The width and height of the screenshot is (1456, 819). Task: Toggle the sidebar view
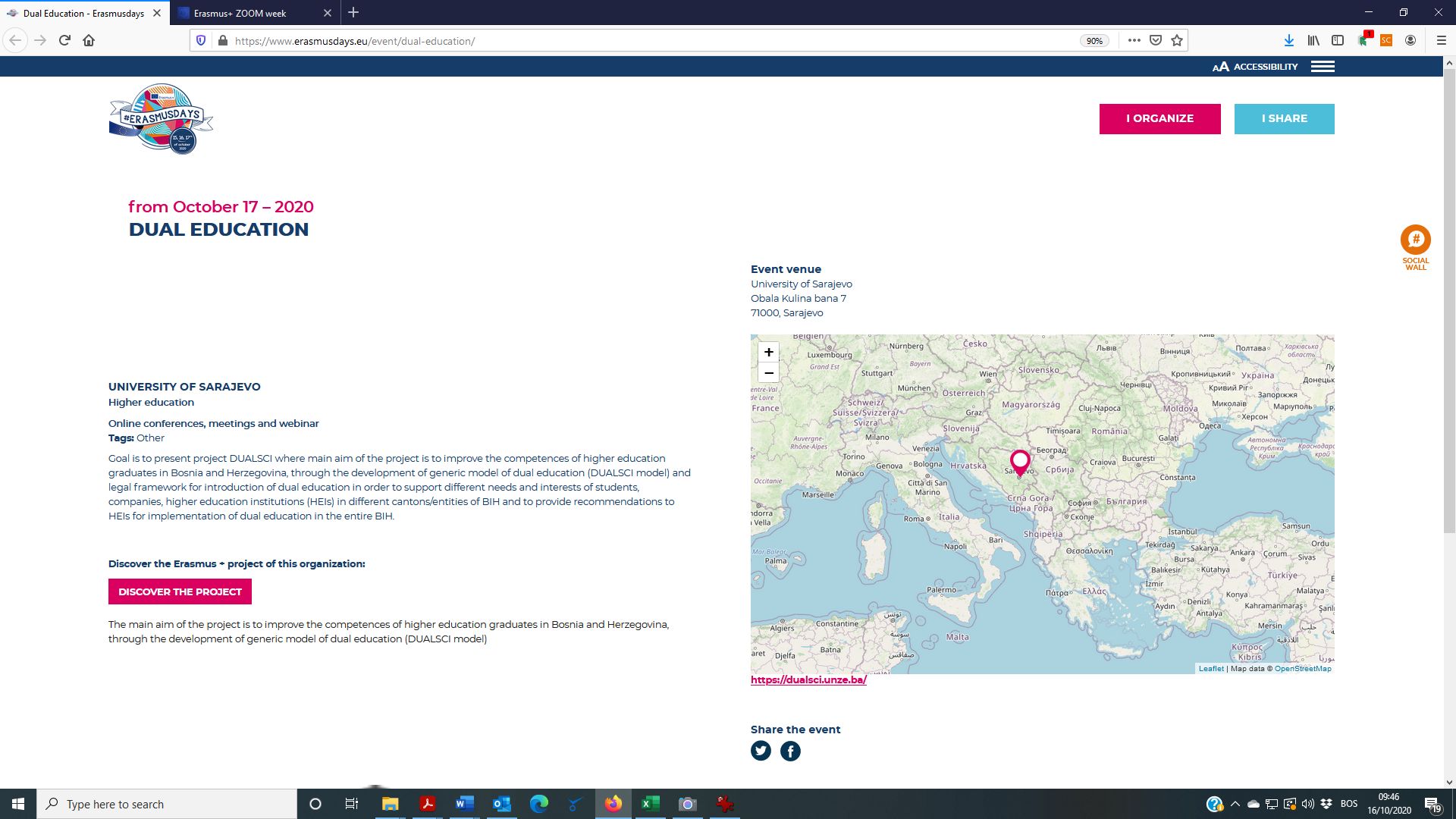(1338, 41)
